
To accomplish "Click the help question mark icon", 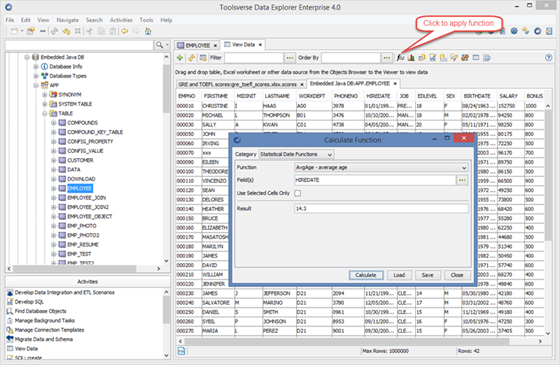I will point(549,58).
